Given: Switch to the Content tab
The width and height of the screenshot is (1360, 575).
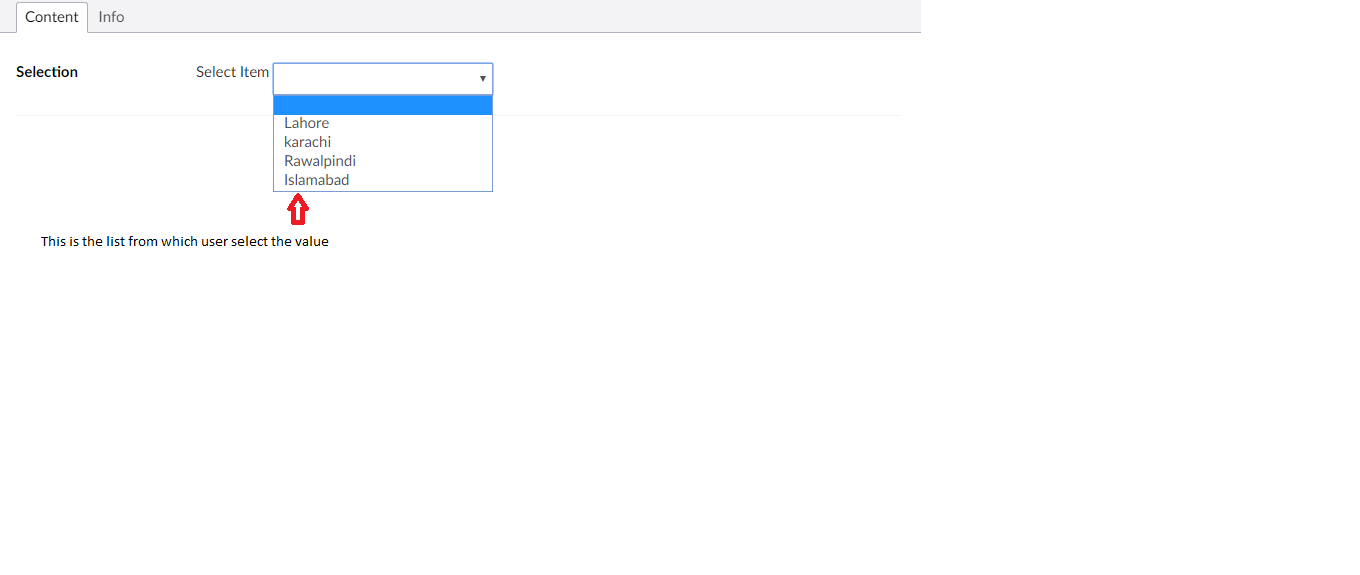Looking at the screenshot, I should click(x=52, y=17).
